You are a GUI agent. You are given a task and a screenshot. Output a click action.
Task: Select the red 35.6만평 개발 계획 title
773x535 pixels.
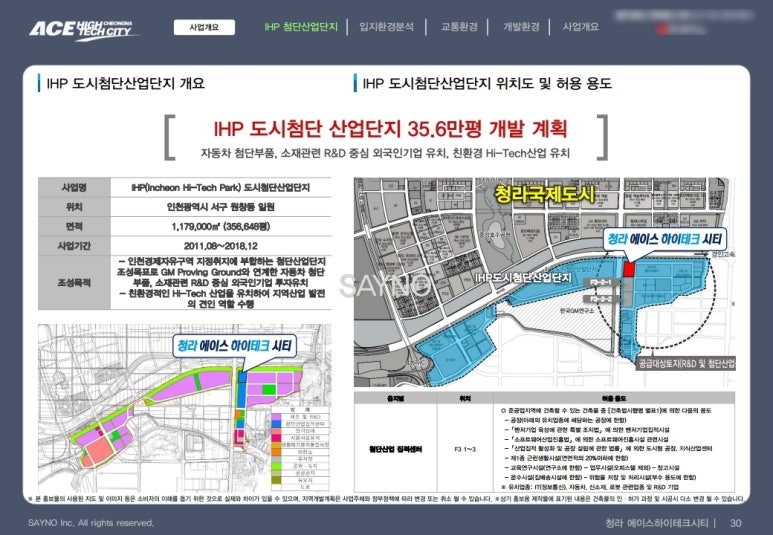tap(390, 129)
